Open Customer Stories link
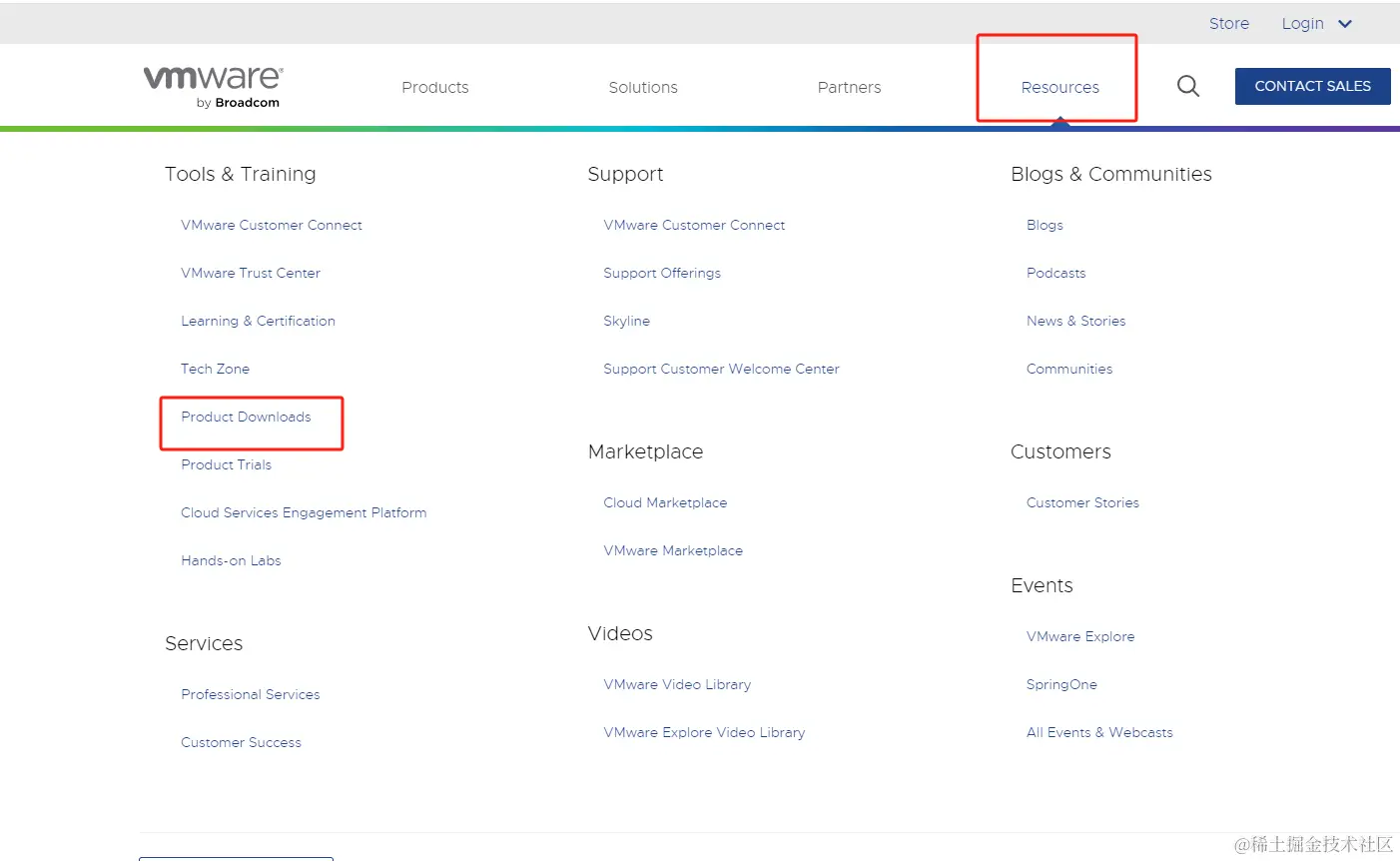 (x=1082, y=502)
